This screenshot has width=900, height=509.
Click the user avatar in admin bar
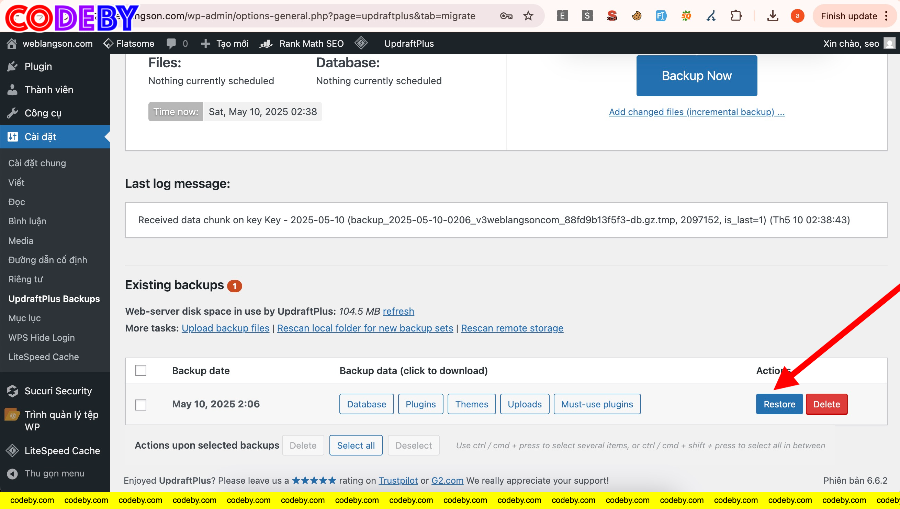pos(890,44)
